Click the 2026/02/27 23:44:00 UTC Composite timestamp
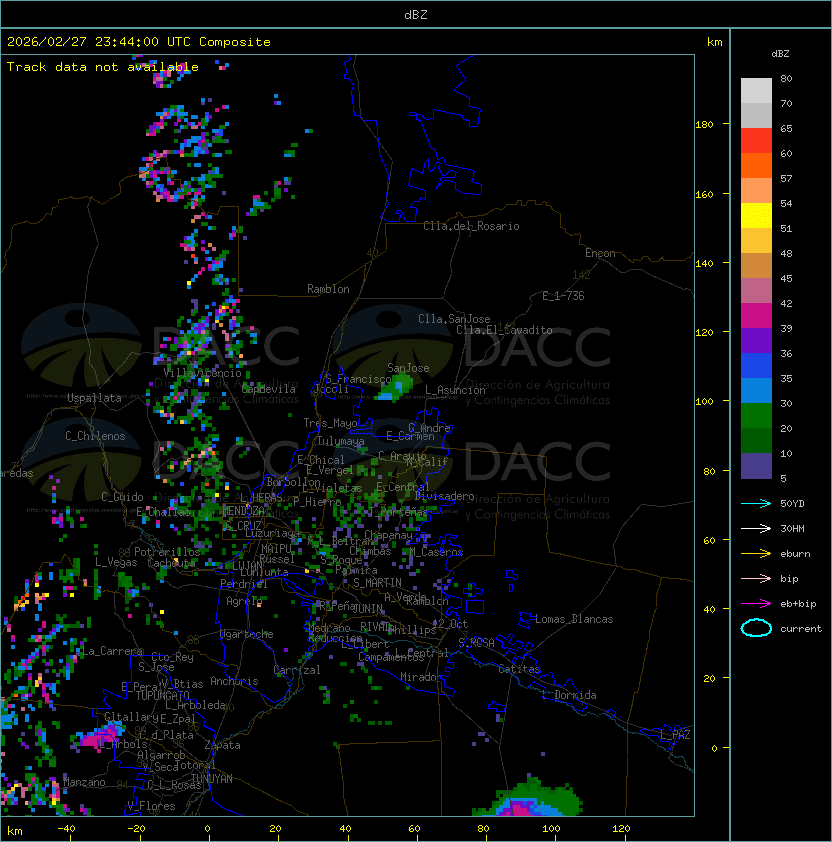 click(x=139, y=42)
